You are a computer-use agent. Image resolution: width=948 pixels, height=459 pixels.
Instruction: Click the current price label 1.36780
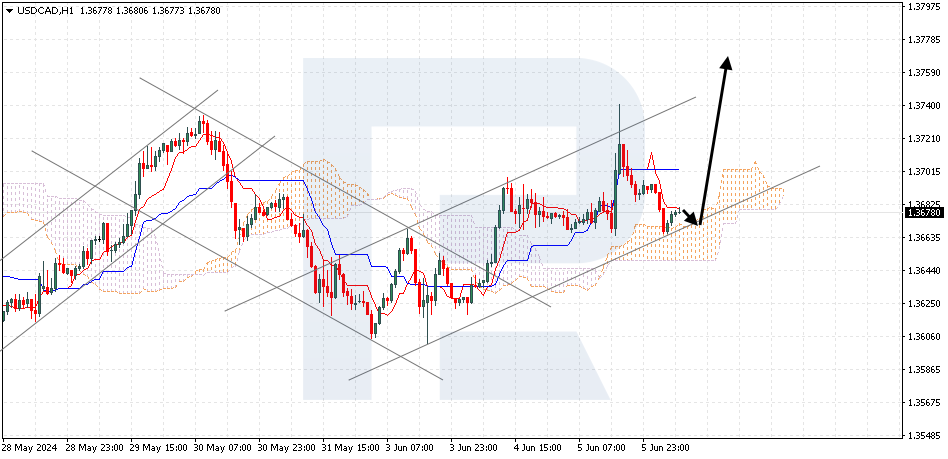tap(925, 212)
